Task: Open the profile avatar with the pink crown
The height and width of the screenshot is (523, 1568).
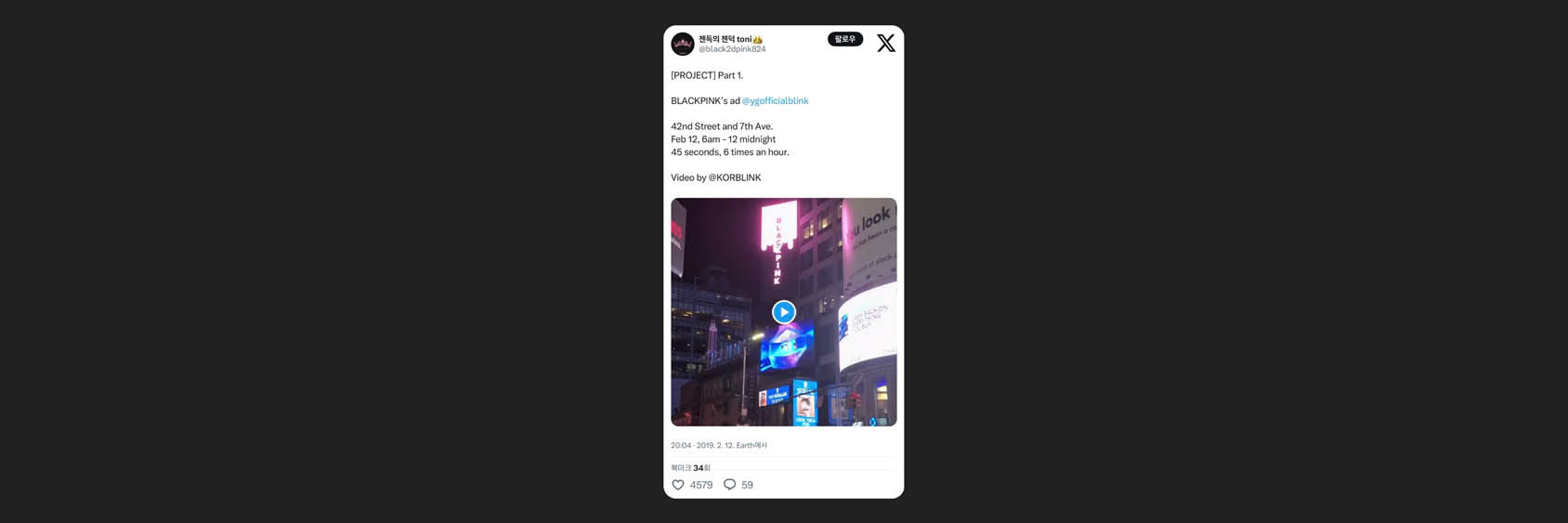Action: pos(683,44)
